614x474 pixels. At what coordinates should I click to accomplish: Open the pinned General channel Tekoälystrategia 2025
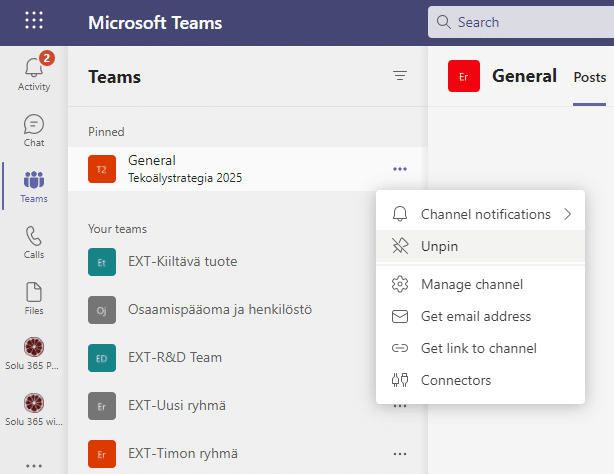pyautogui.click(x=247, y=169)
